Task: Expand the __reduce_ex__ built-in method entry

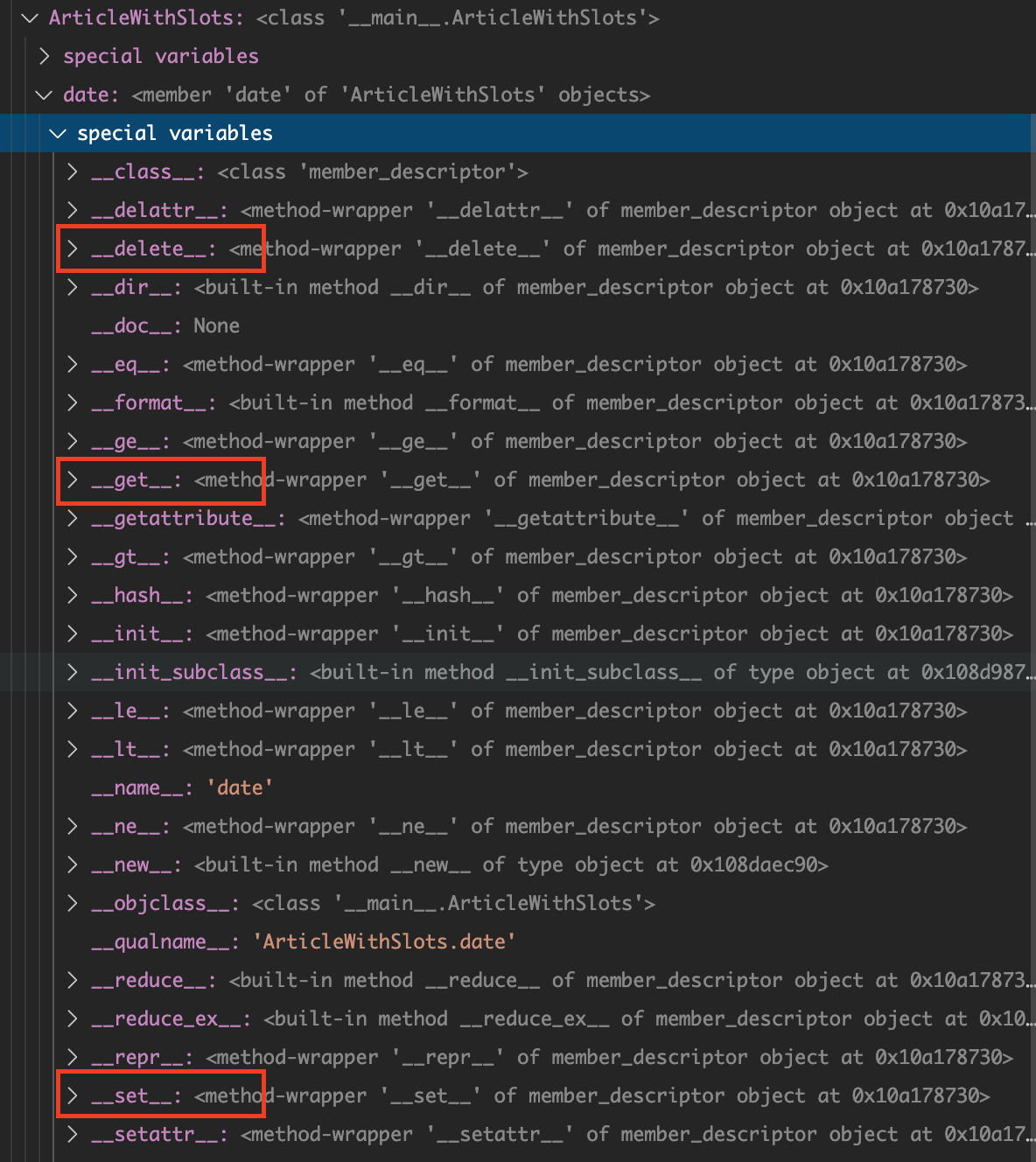Action: point(73,1018)
